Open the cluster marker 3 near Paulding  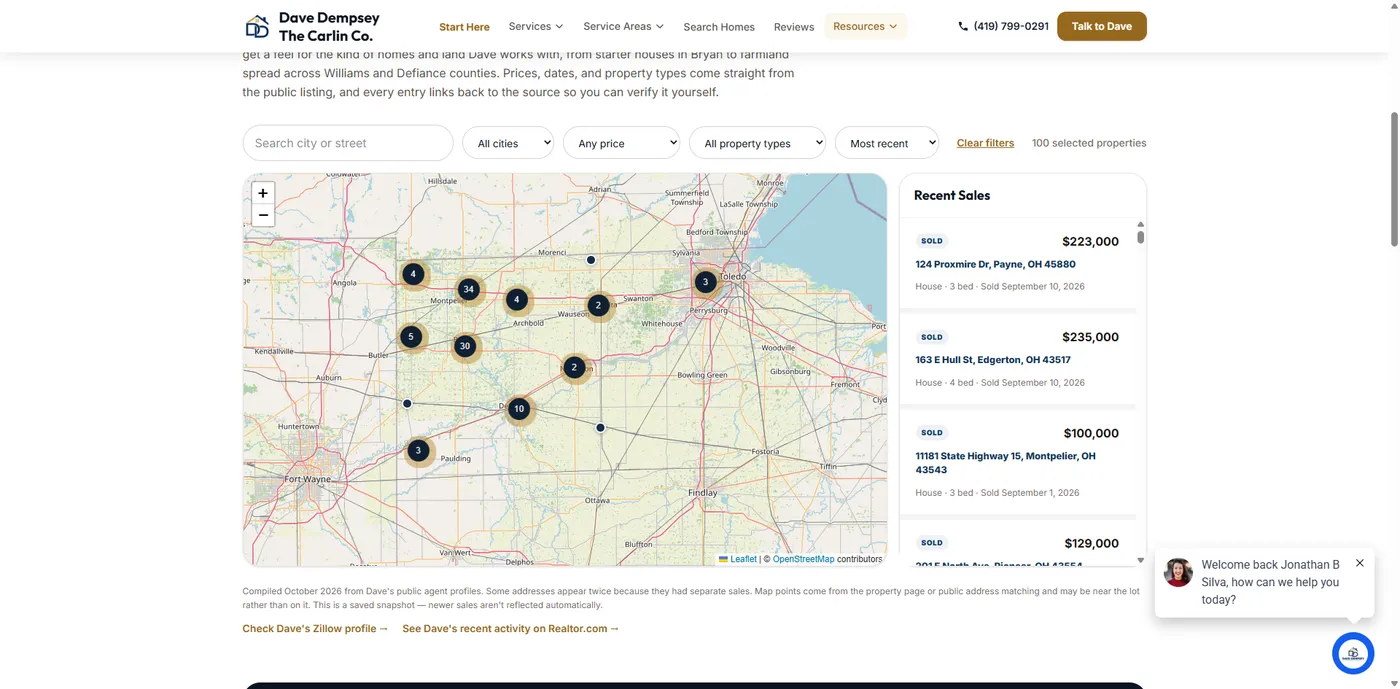pos(418,451)
